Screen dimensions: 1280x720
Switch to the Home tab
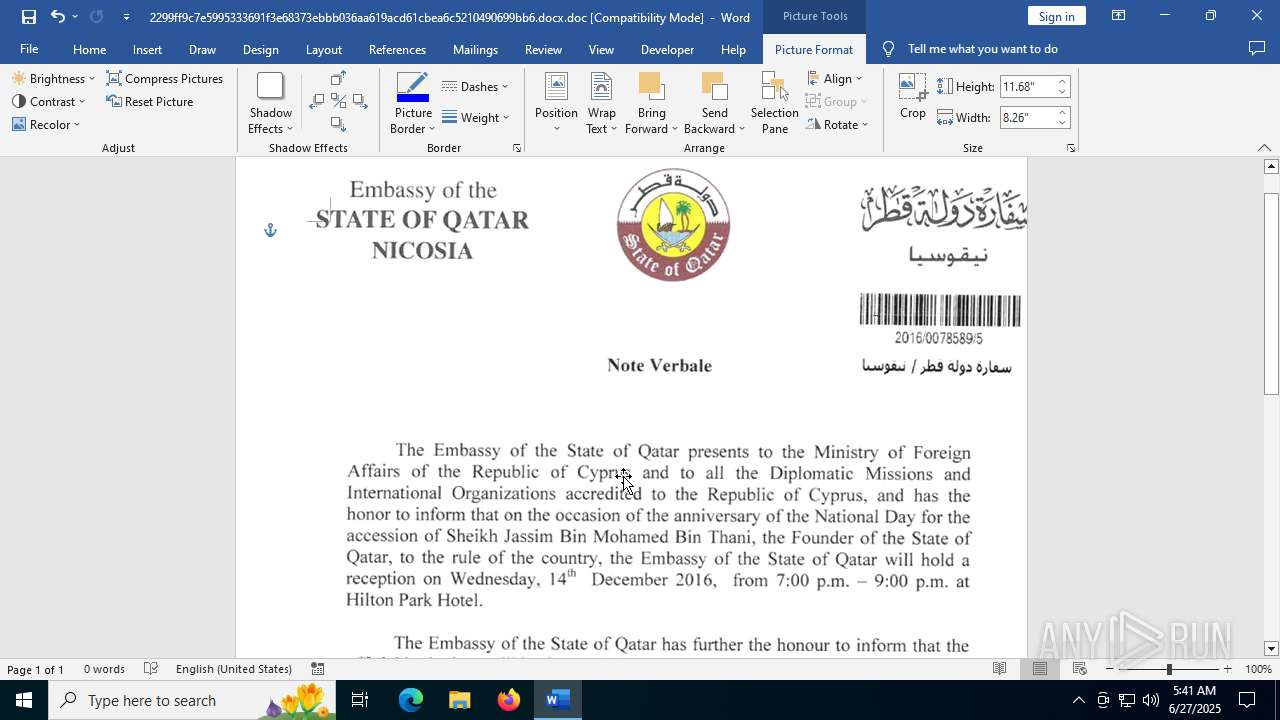(x=89, y=49)
